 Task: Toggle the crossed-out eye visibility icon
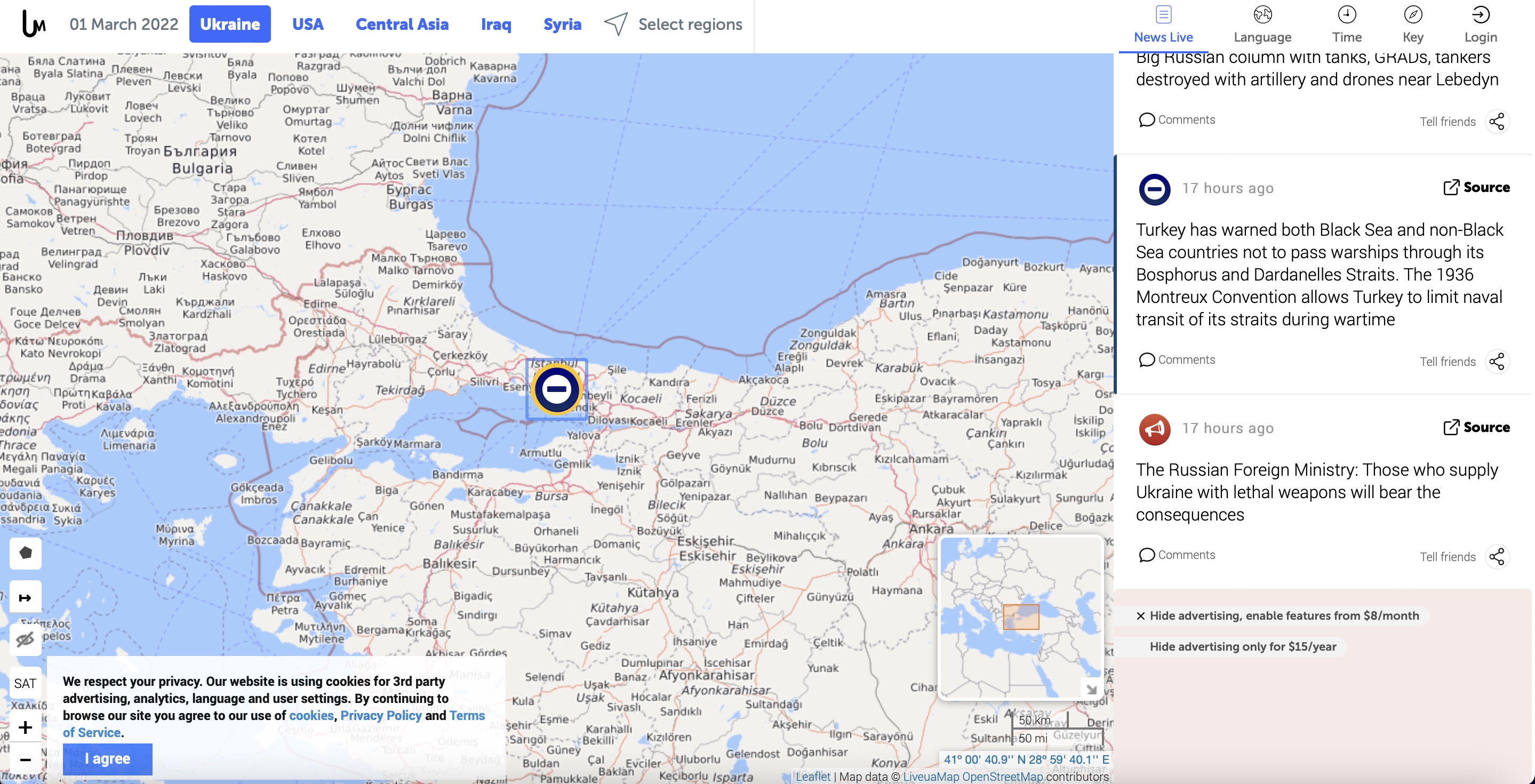[x=26, y=641]
